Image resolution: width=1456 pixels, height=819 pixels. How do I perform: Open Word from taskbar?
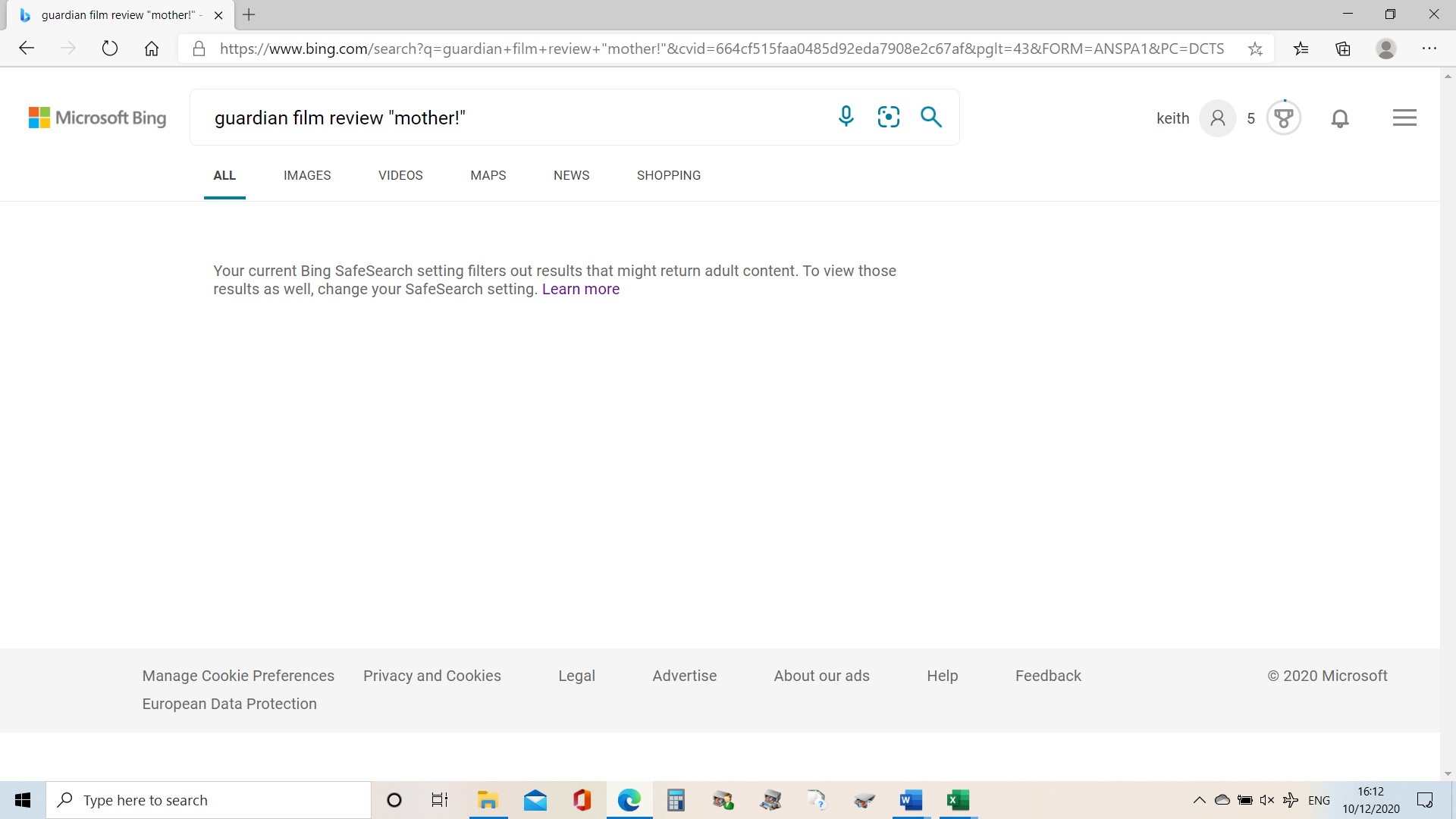point(911,800)
